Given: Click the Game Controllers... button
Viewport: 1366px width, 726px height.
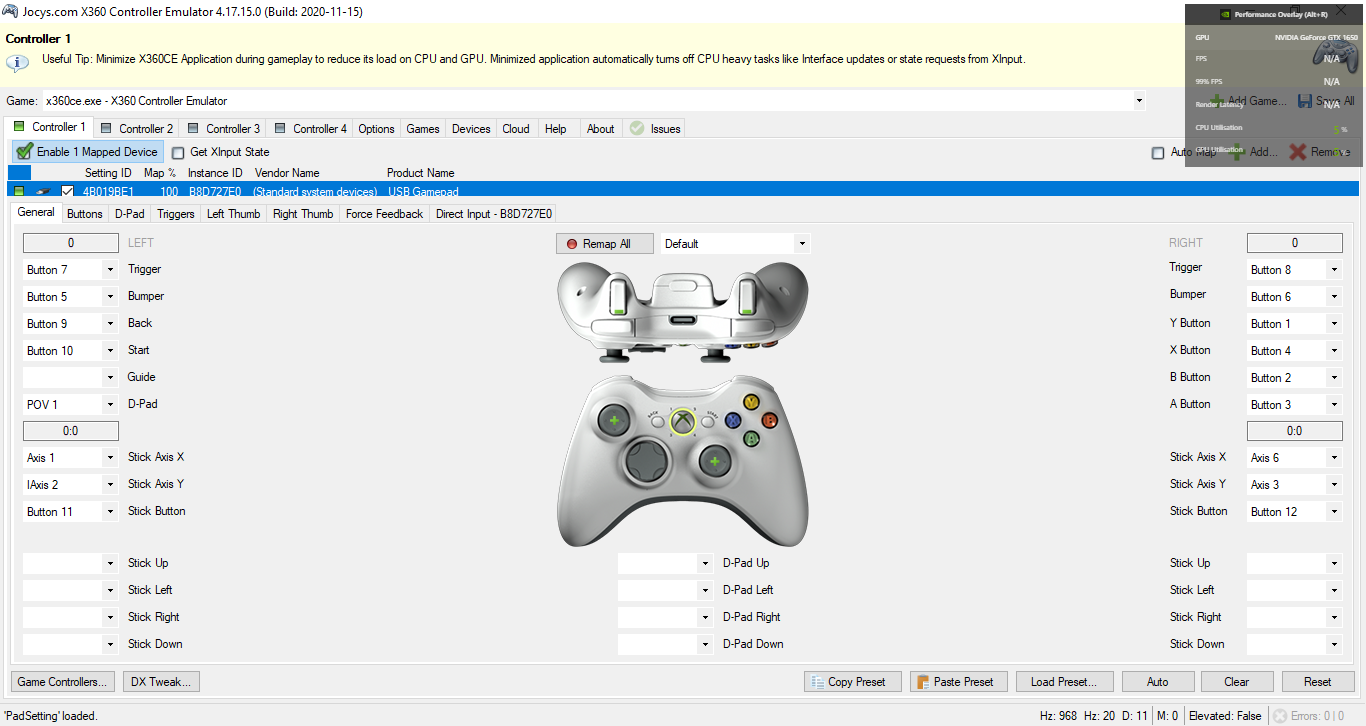Looking at the screenshot, I should tap(63, 682).
